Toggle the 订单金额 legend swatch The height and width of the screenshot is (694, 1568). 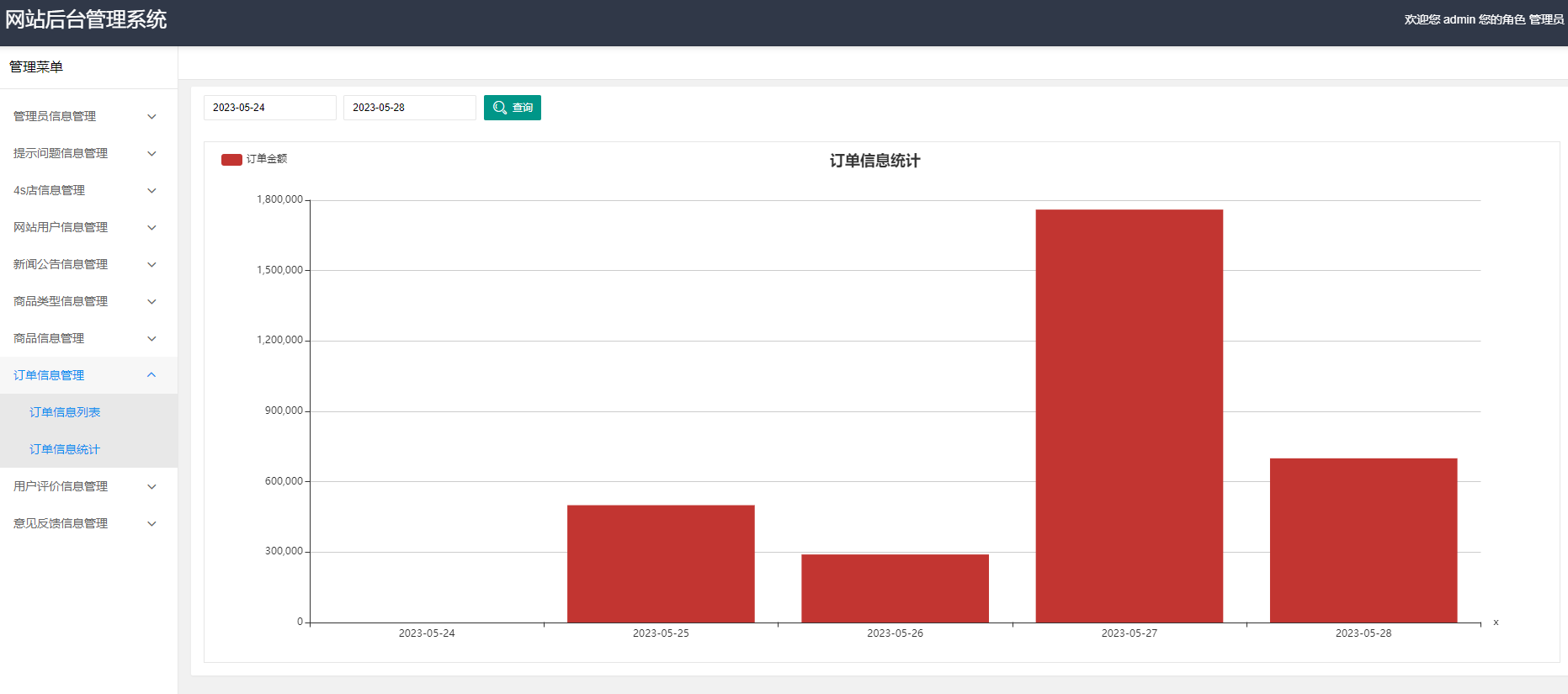[231, 159]
